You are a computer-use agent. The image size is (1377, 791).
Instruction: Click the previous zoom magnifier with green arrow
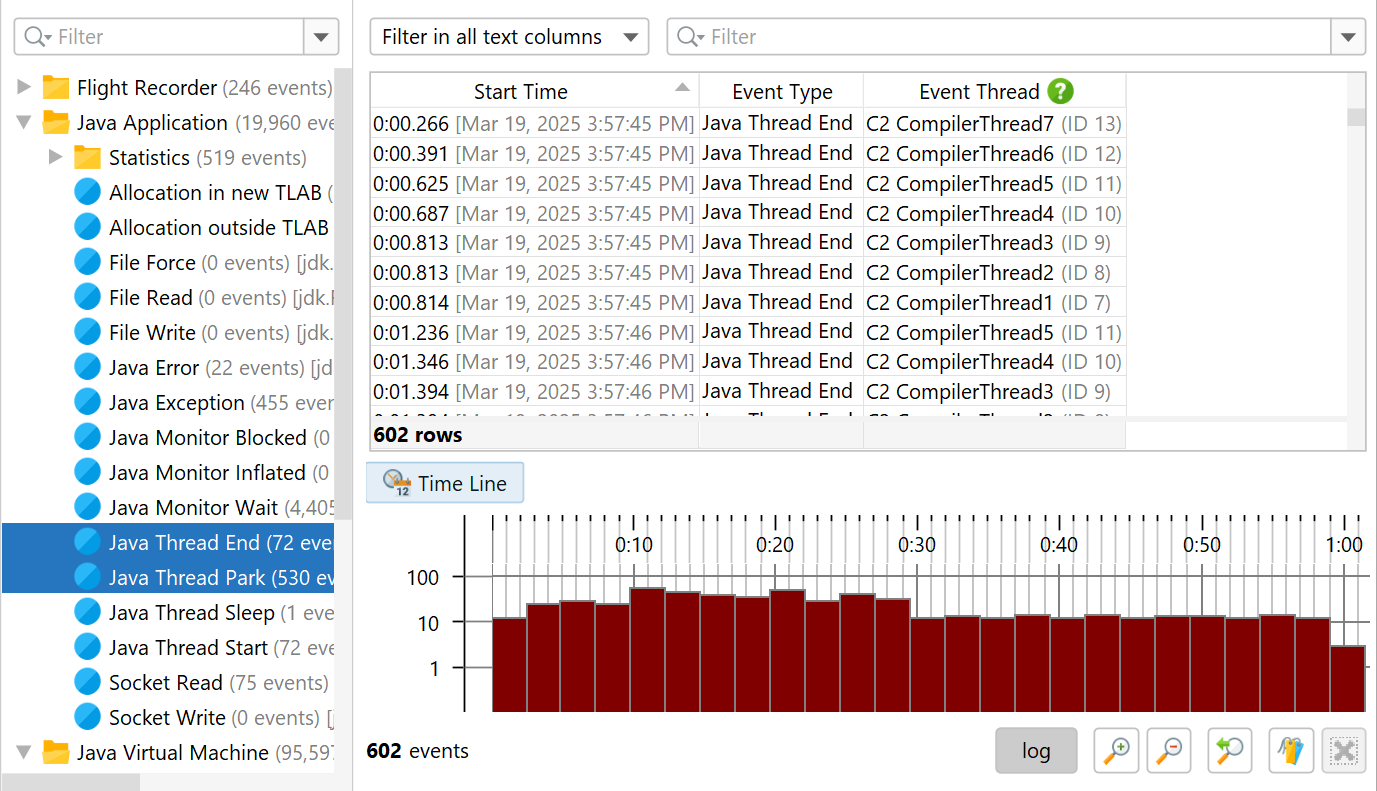(x=1230, y=750)
